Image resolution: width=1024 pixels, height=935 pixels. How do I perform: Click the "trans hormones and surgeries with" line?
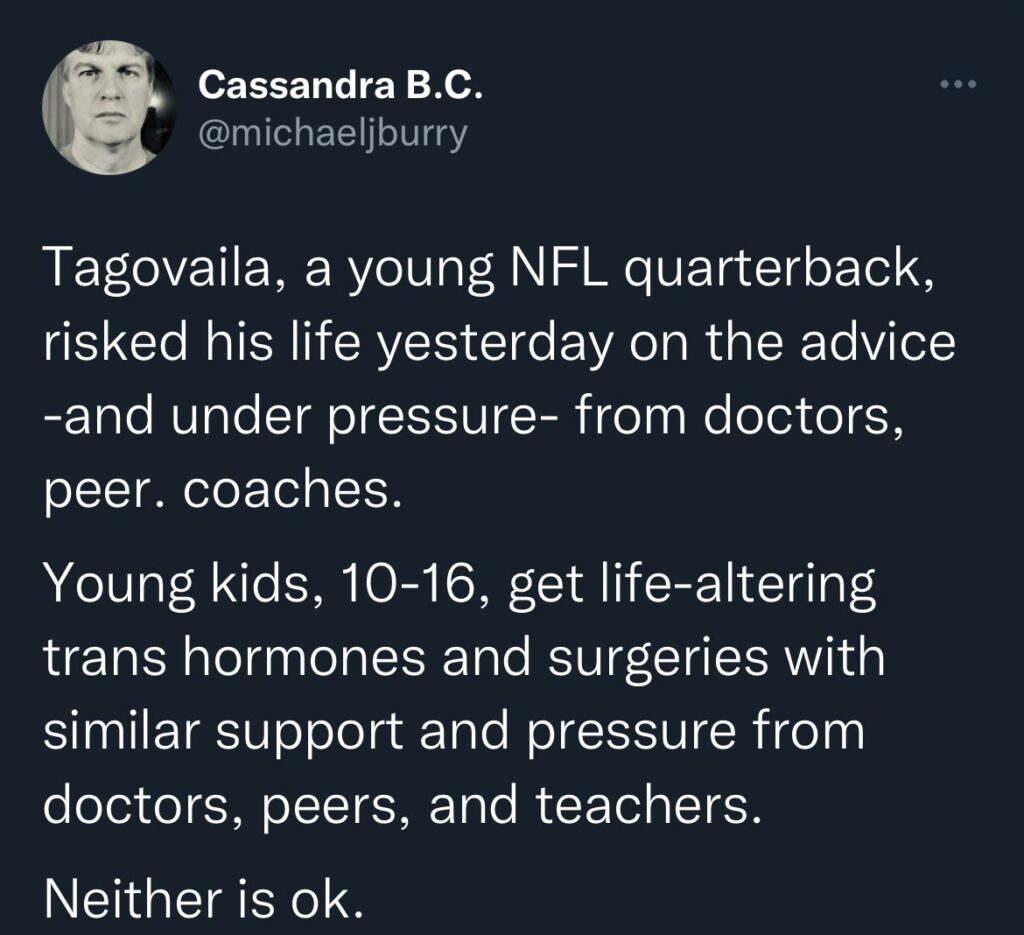pos(465,661)
